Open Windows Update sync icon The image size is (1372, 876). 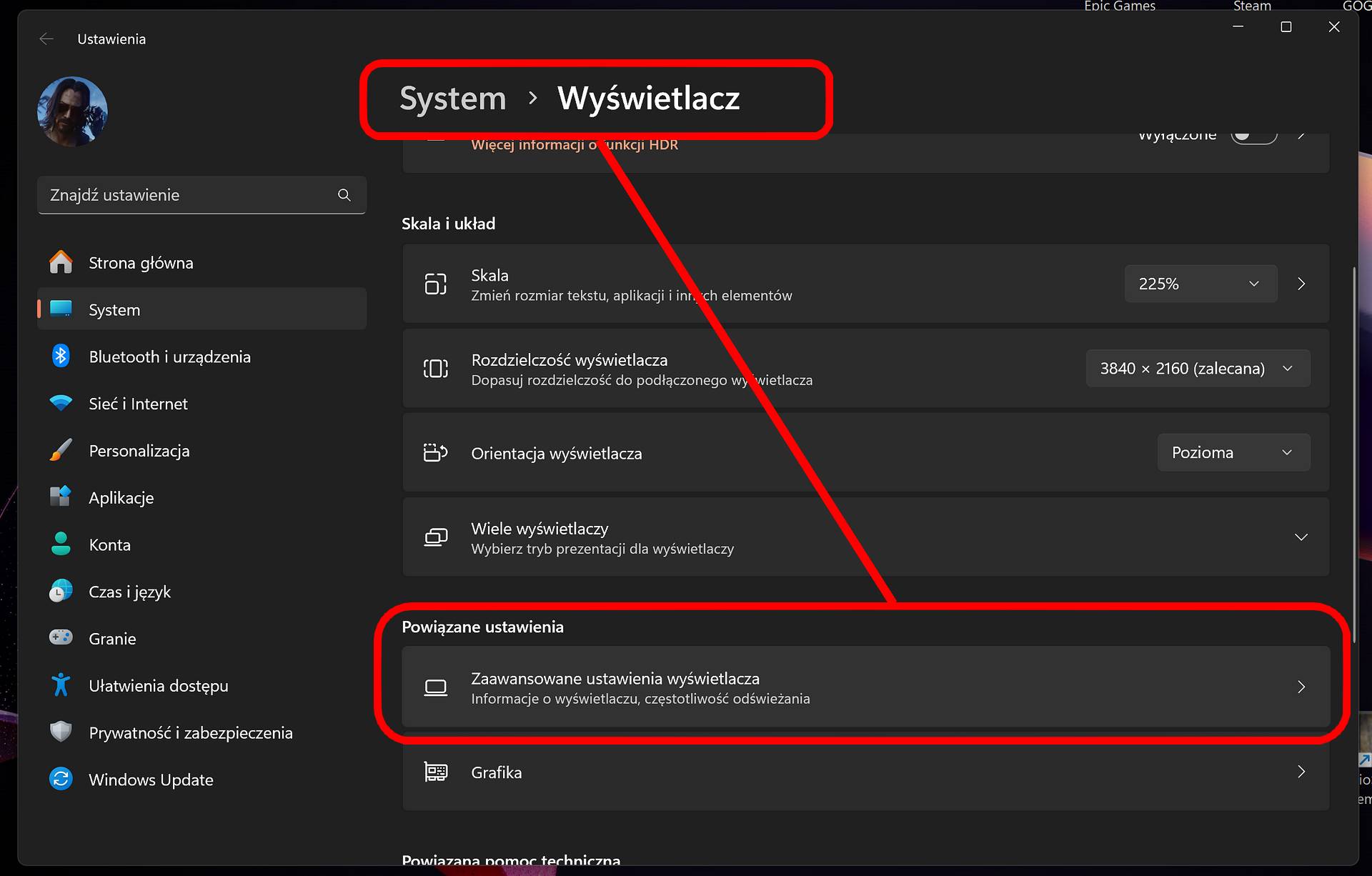(61, 779)
